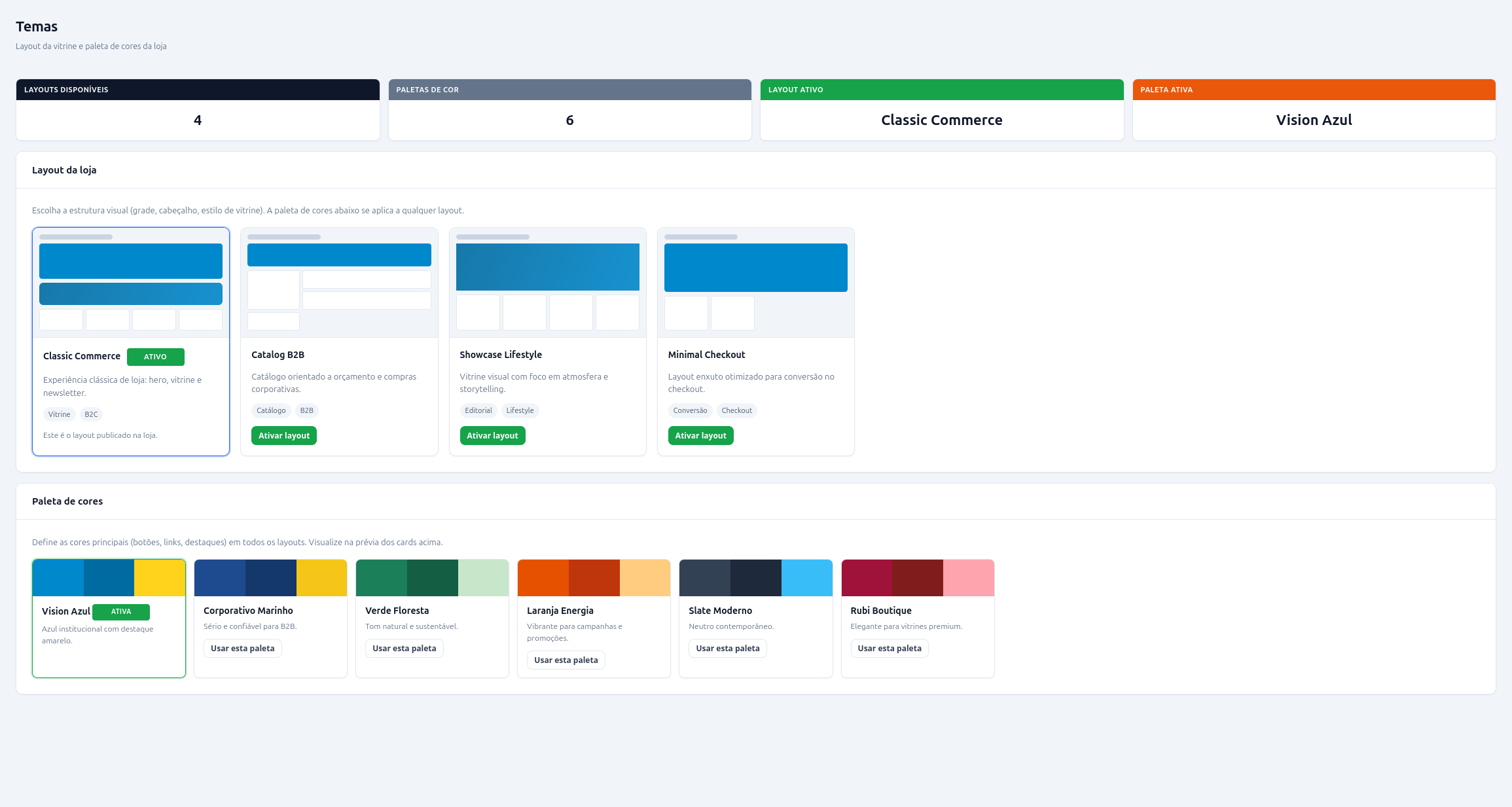1512x807 pixels.
Task: Select the Catalog B2B layout preview thumbnail
Action: [x=339, y=283]
